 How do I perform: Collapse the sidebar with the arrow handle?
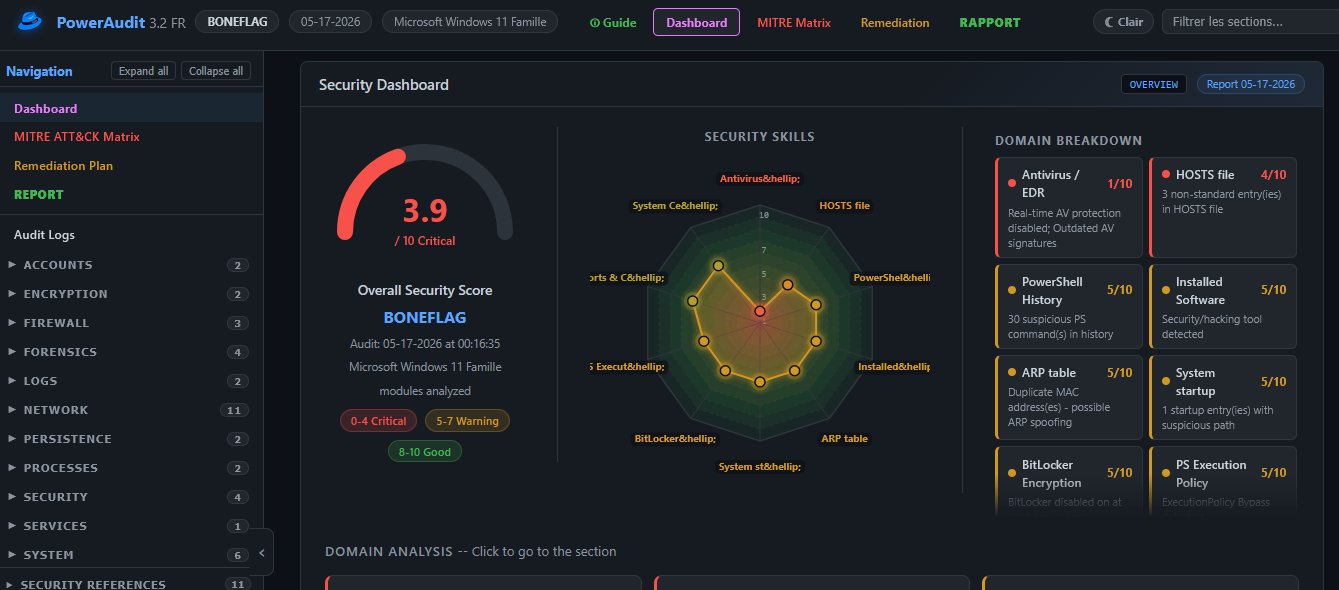point(261,552)
